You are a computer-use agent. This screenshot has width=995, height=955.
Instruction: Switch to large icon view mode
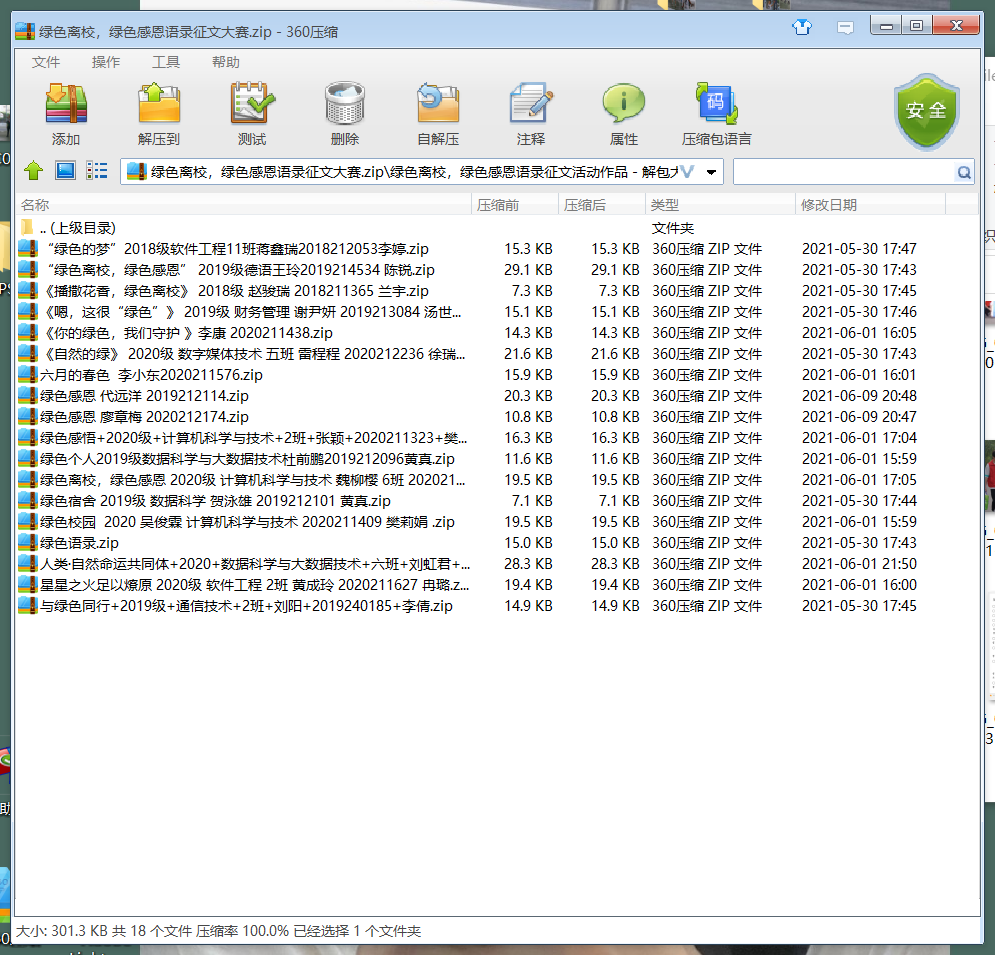click(x=65, y=171)
